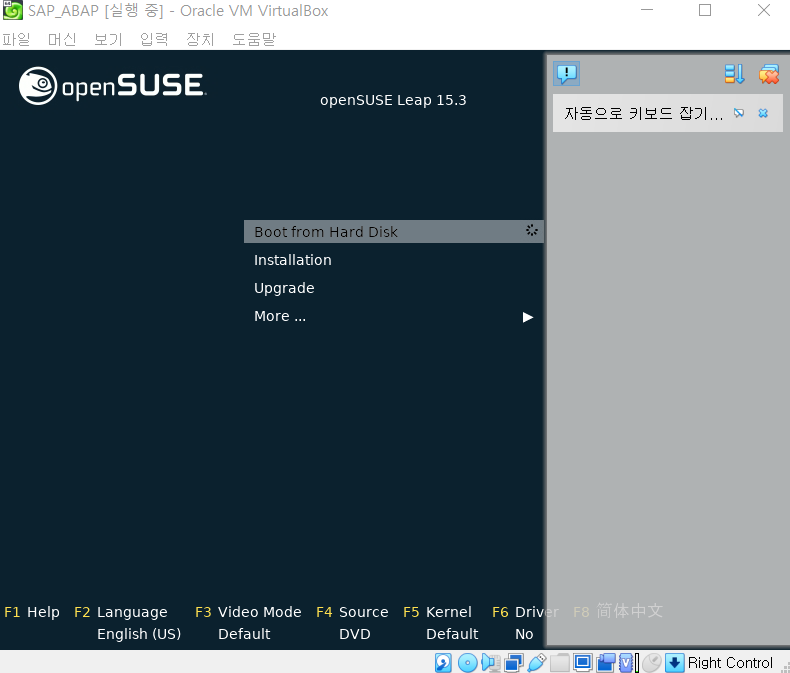Click the don't-show-again icon on keyboard notification

tap(739, 113)
